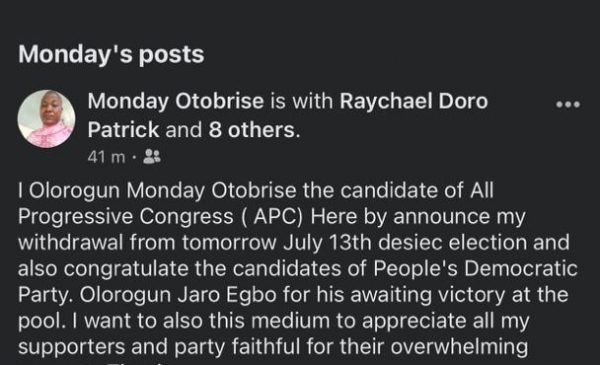The image size is (600, 365).
Task: Click 'July 13th desiec election' text
Action: click(405, 243)
